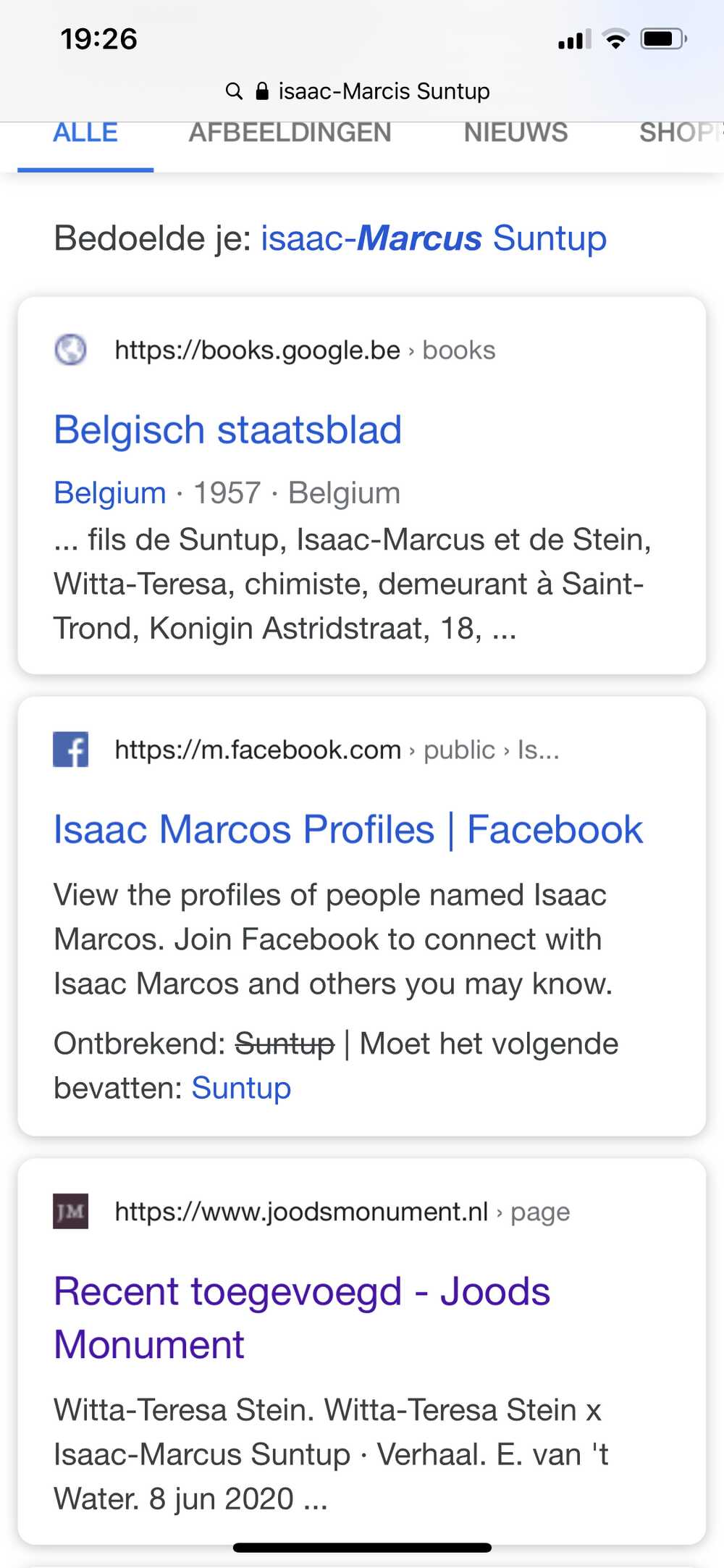Tap the padlock security icon
The image size is (724, 1568).
pos(262,91)
